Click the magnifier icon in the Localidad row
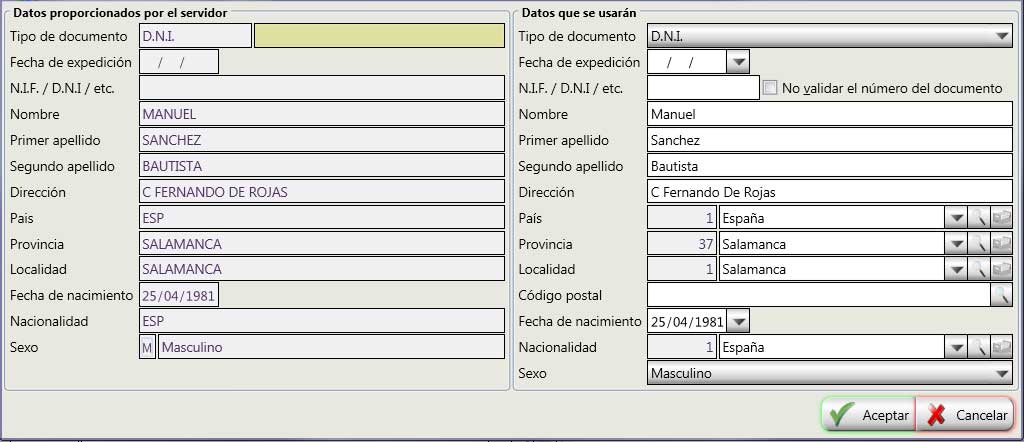Image resolution: width=1024 pixels, height=442 pixels. coord(980,270)
